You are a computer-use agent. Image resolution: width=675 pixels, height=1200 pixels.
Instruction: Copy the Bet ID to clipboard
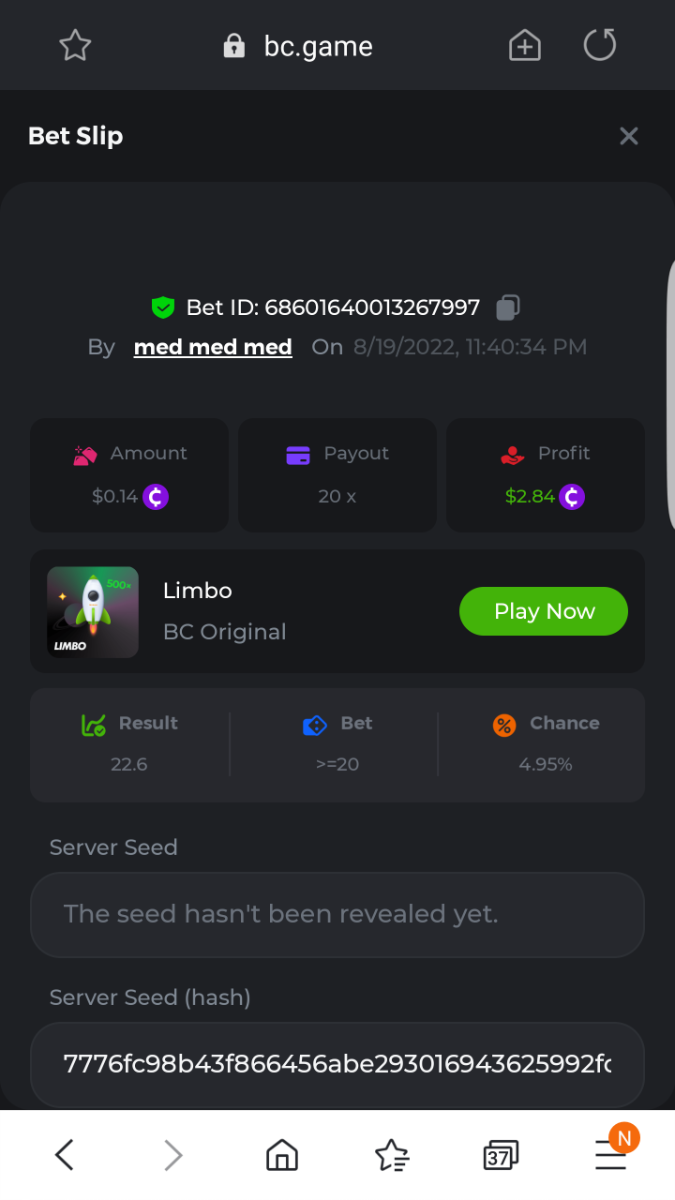[x=508, y=307]
